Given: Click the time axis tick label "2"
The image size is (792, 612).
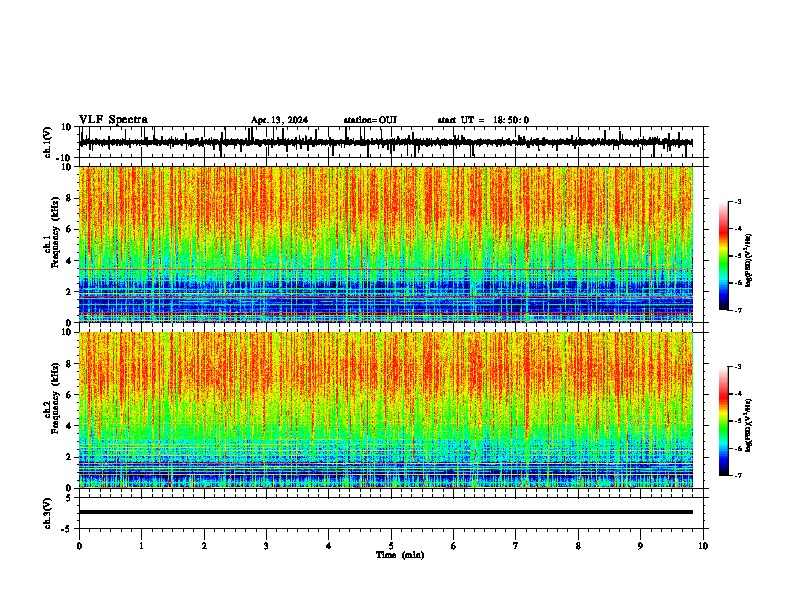Looking at the screenshot, I should pos(204,546).
